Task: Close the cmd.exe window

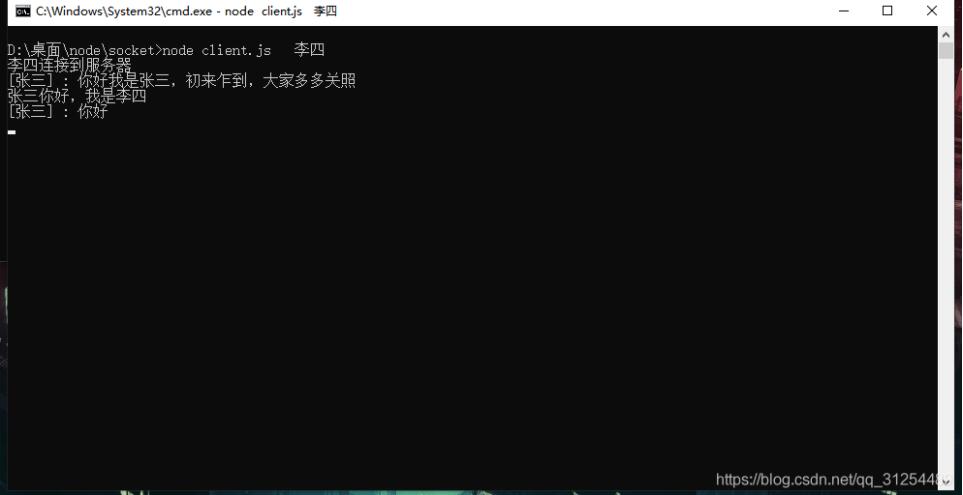Action: [x=931, y=11]
